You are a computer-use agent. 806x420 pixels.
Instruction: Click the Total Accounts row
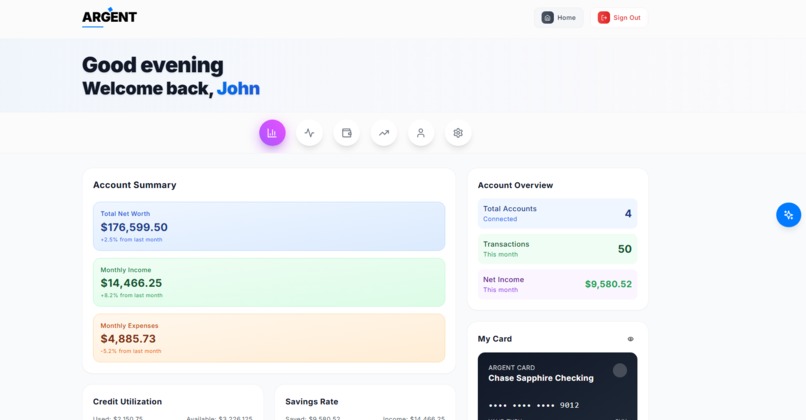557,213
